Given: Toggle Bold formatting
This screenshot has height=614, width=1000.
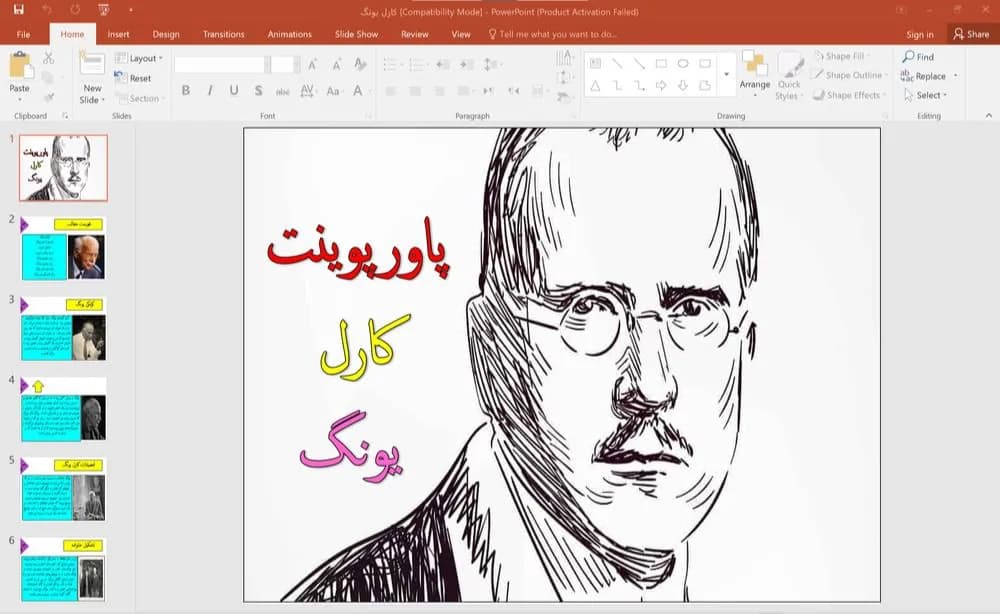Looking at the screenshot, I should [186, 91].
